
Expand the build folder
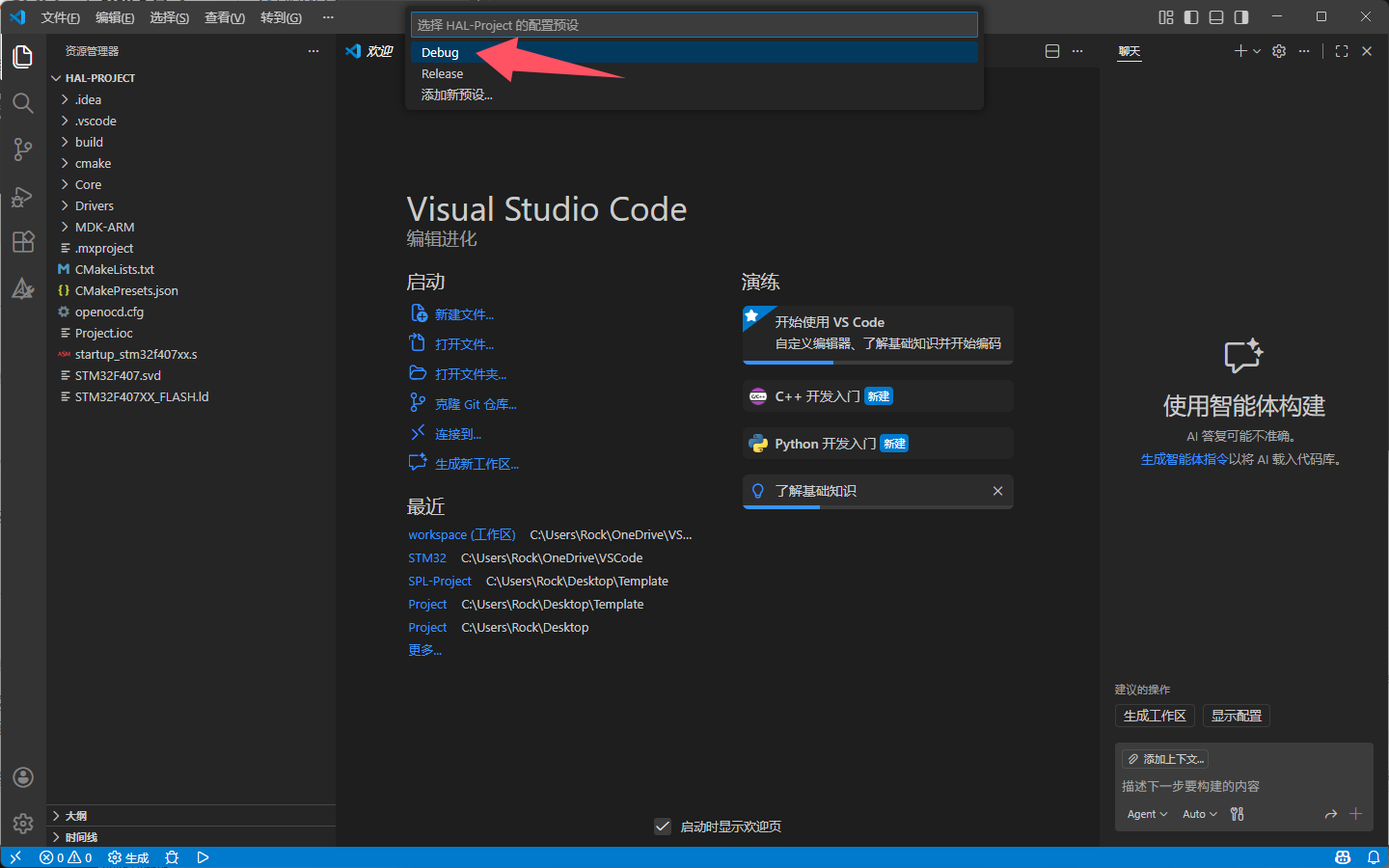(191, 142)
